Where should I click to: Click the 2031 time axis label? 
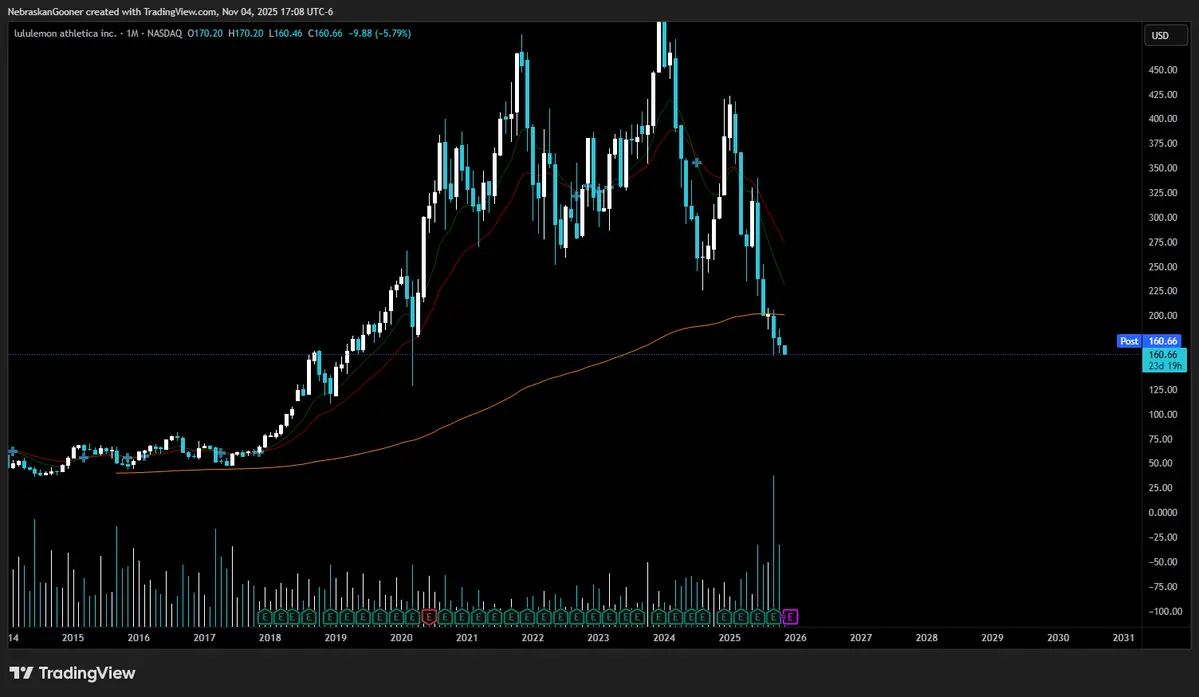[1123, 638]
